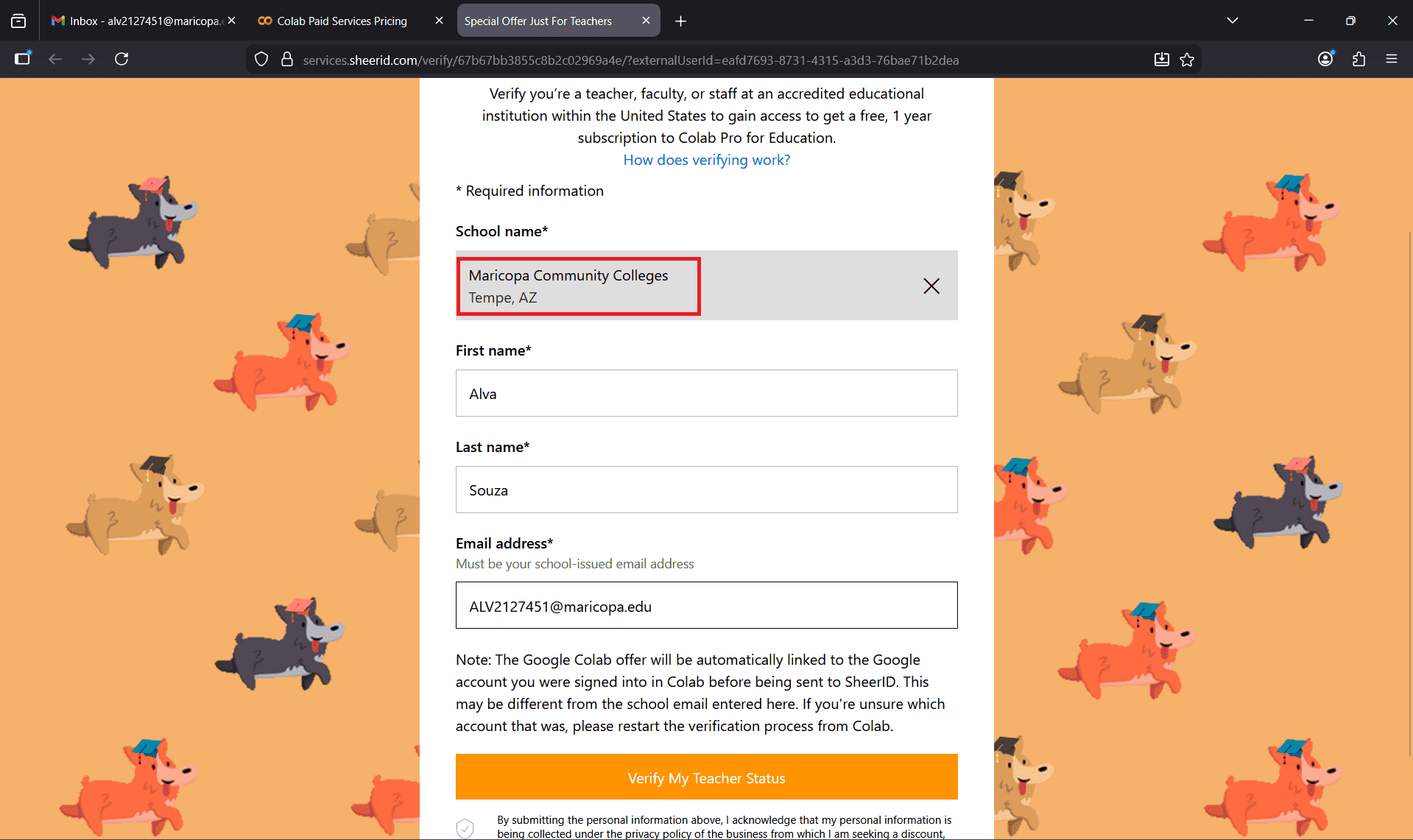The width and height of the screenshot is (1413, 840).
Task: Switch to Colab Paid Services Pricing tab
Action: [342, 21]
